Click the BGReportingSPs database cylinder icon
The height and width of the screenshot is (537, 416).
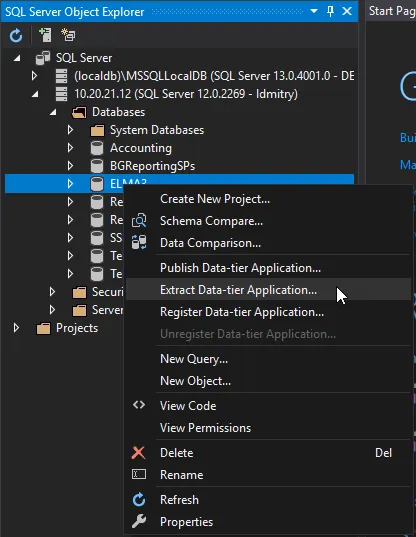coord(97,166)
